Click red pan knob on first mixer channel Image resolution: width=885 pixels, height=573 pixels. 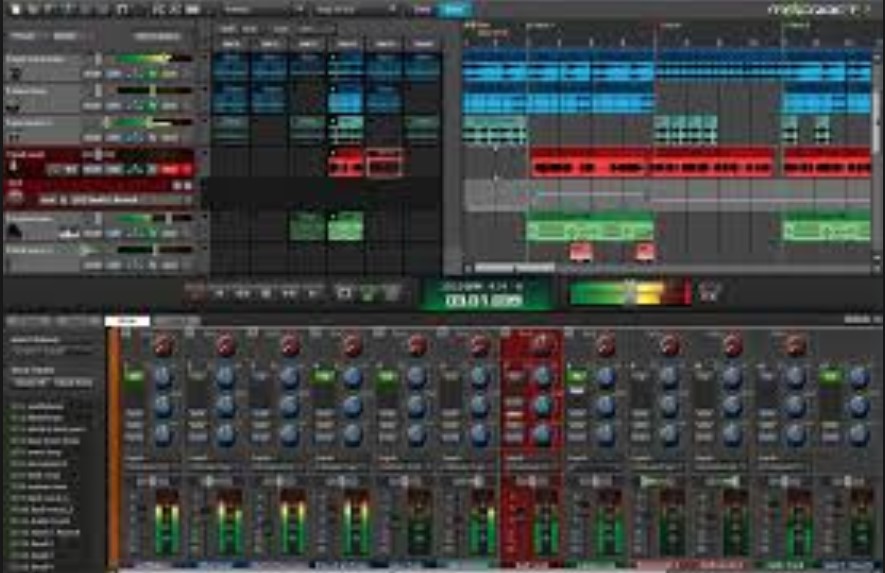tap(163, 345)
